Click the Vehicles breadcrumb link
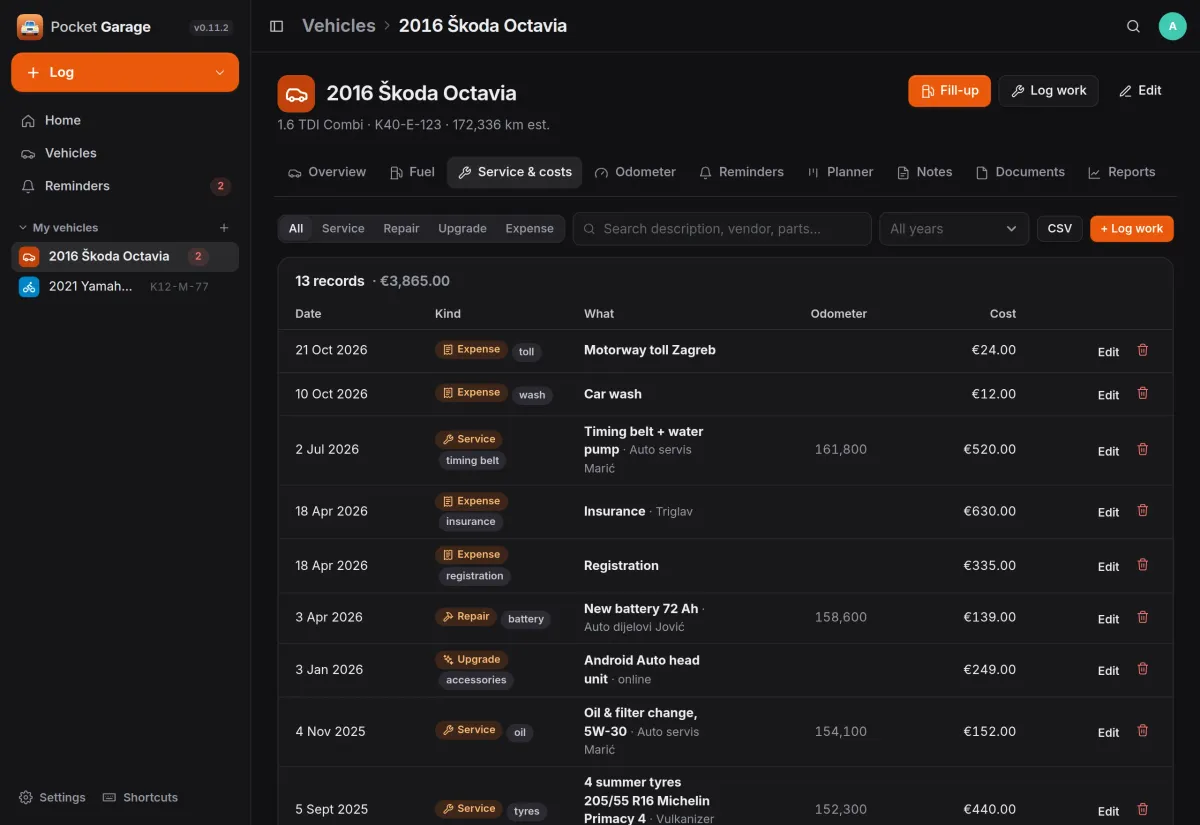Screen dimensions: 1200x825 pyautogui.click(x=339, y=26)
